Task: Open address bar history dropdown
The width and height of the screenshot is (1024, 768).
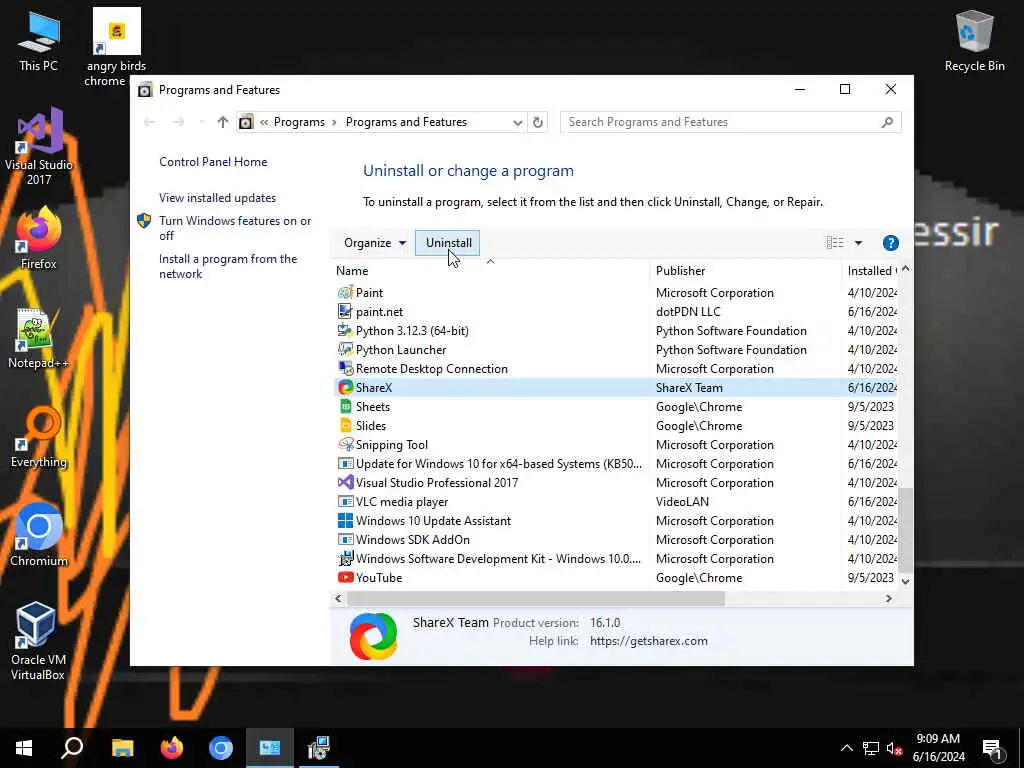Action: pos(517,122)
